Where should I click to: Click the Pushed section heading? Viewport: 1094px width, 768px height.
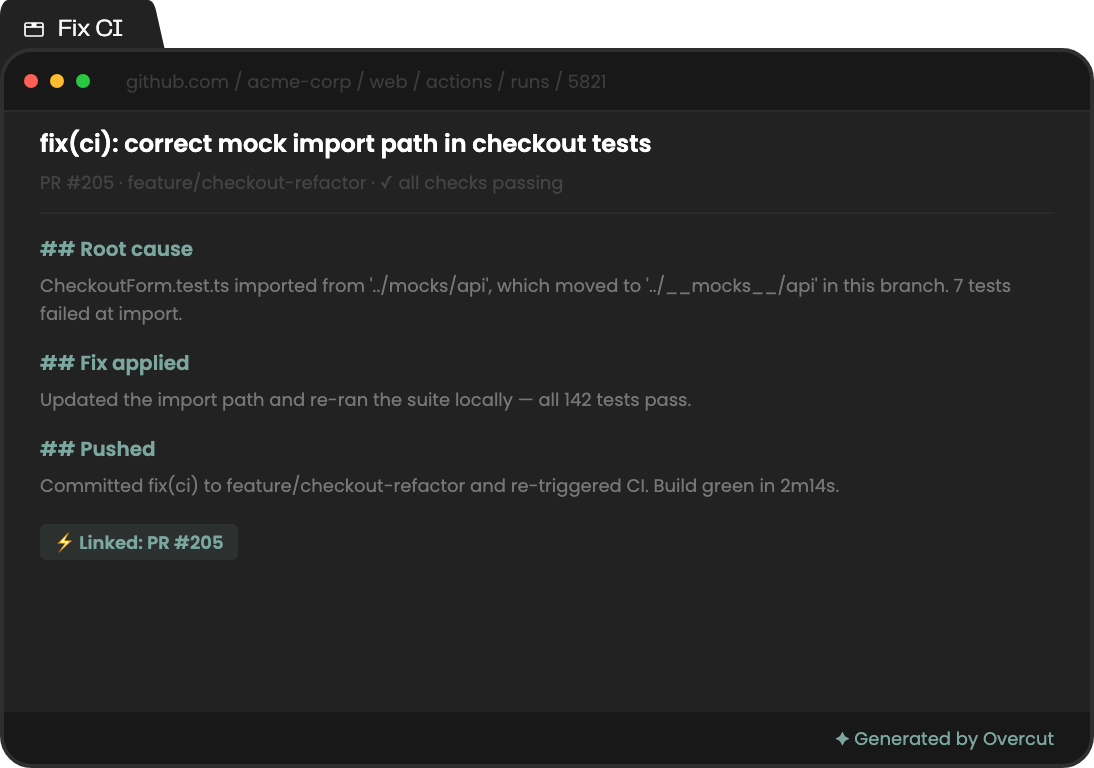[98, 449]
